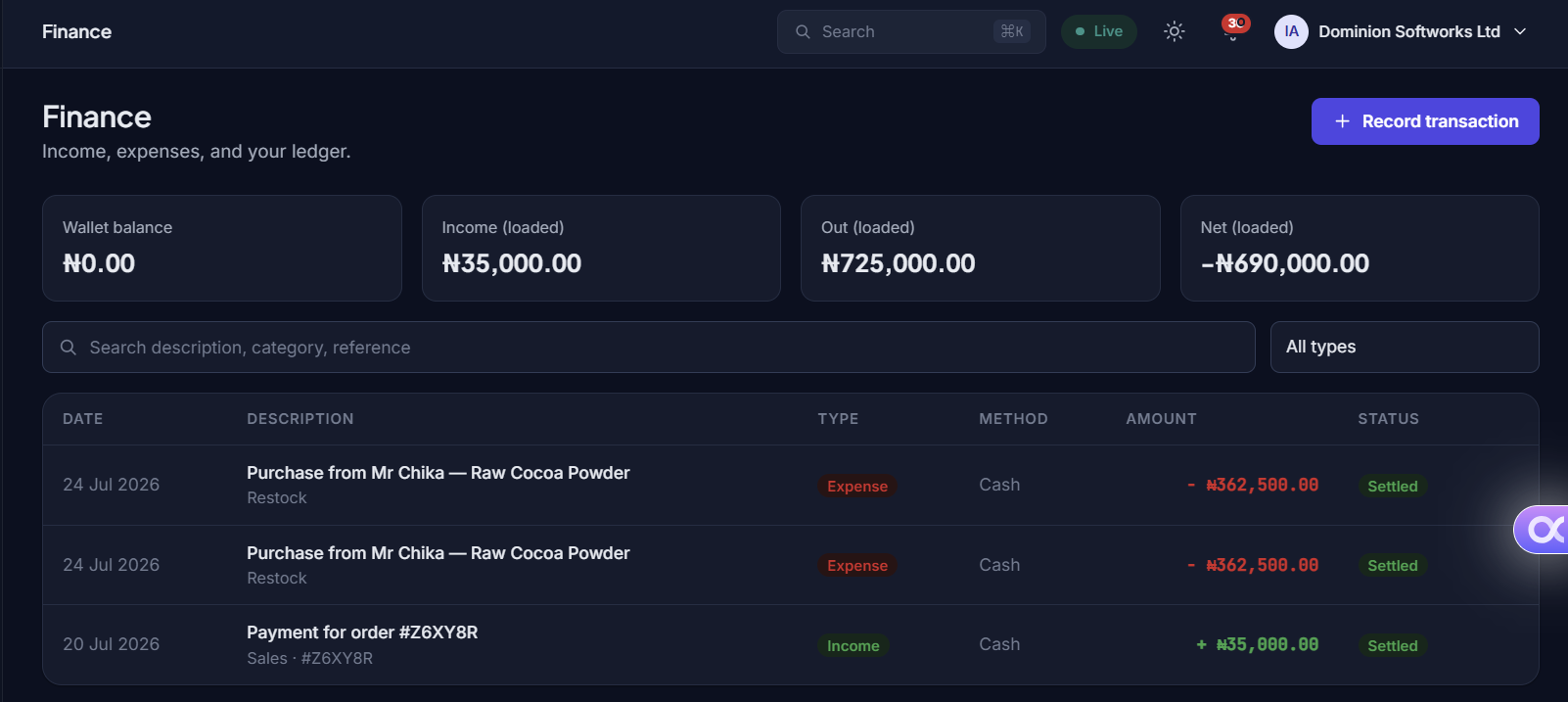Open the All types filter dropdown

point(1405,347)
